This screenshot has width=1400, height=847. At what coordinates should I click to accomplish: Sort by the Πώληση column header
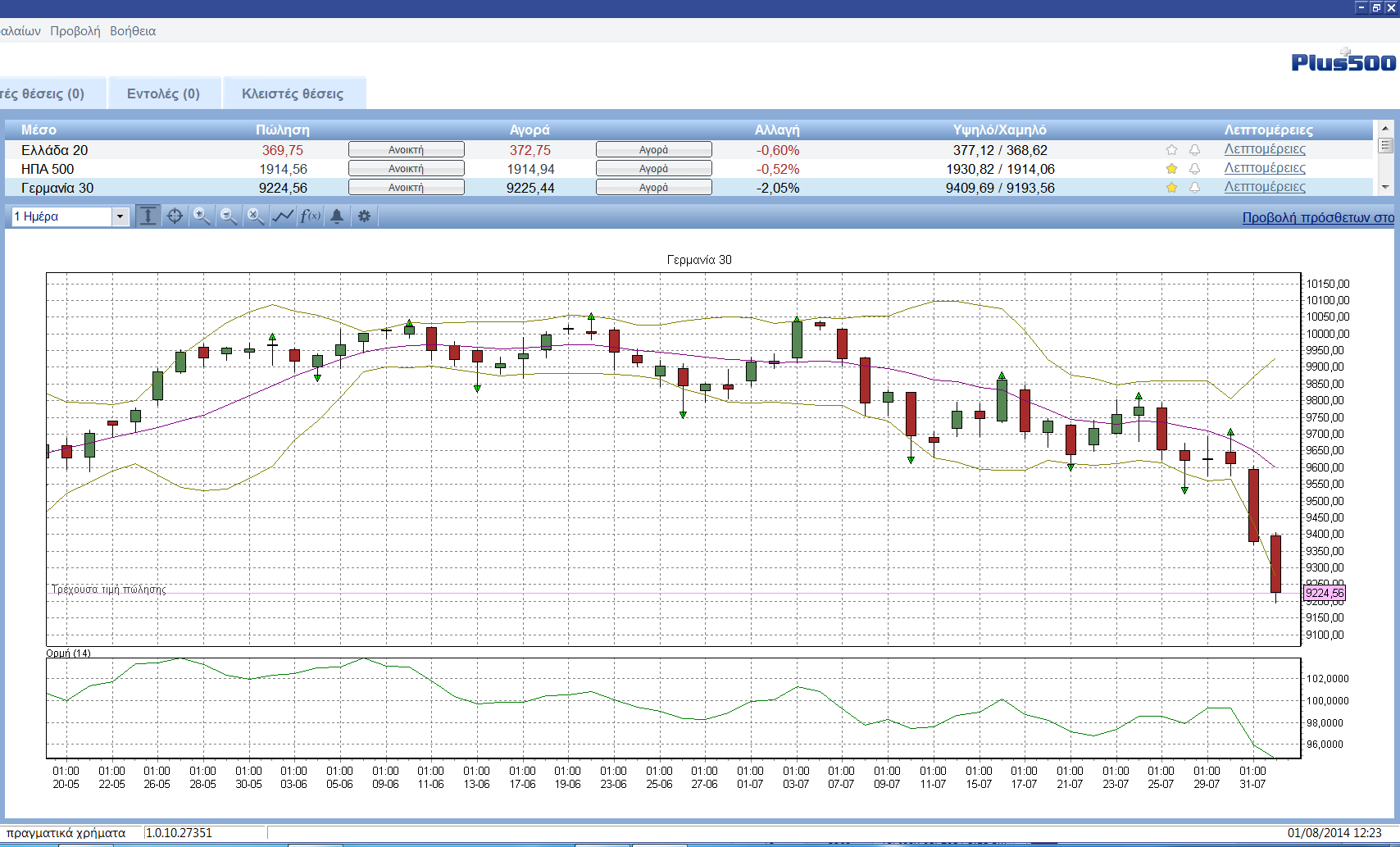pos(283,130)
